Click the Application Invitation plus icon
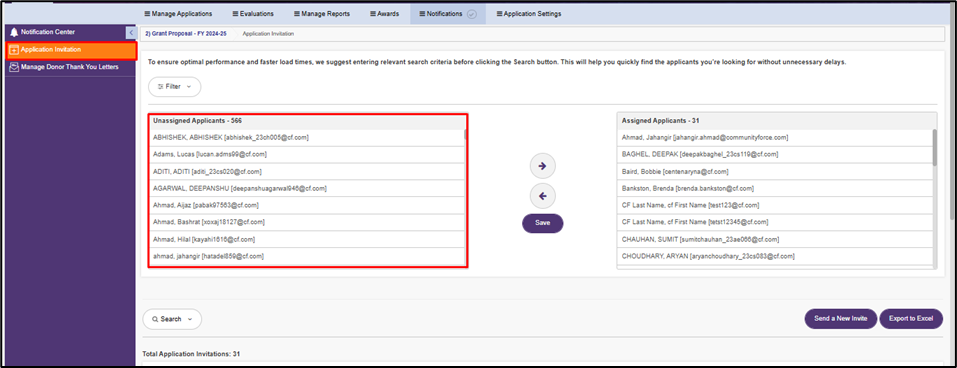The height and width of the screenshot is (368, 957). click(x=15, y=50)
